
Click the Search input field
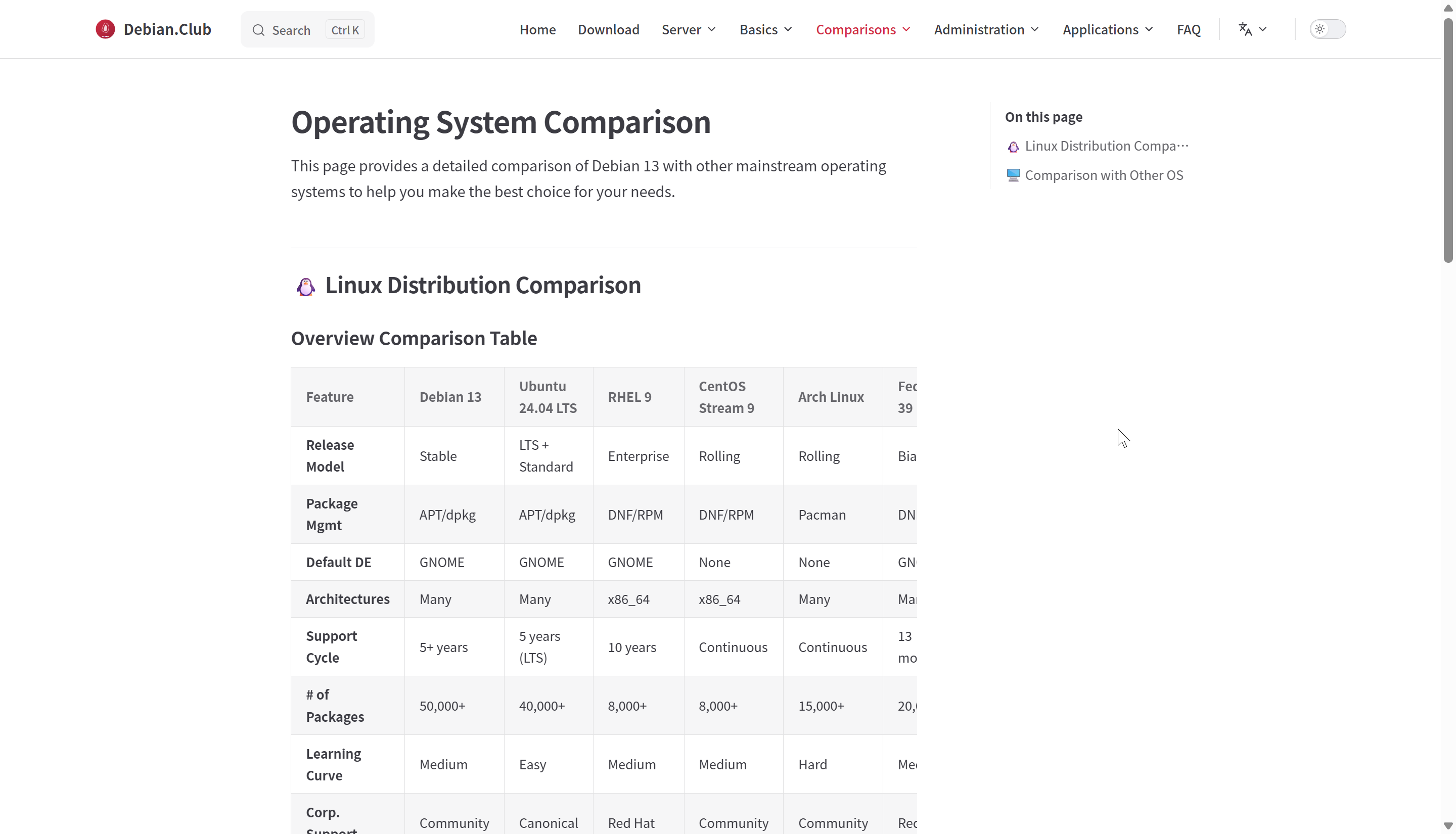(307, 30)
